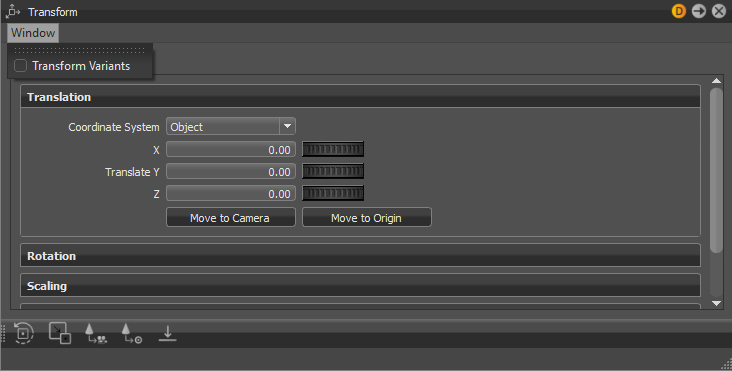Viewport: 732px width, 371px height.
Task: Click the scrollbar up arrow
Action: point(716,81)
